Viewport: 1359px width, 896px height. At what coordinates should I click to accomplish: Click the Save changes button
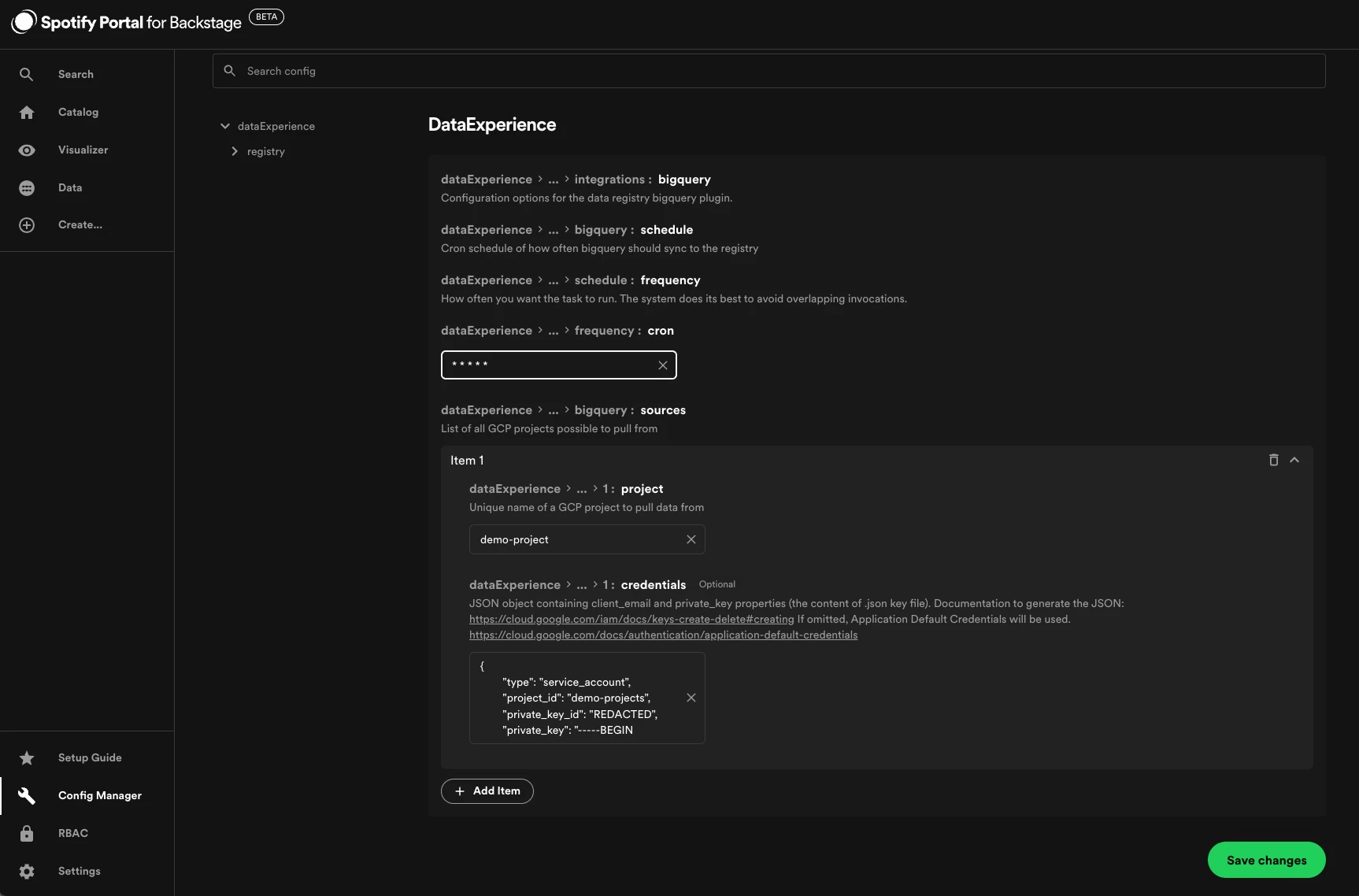1266,860
